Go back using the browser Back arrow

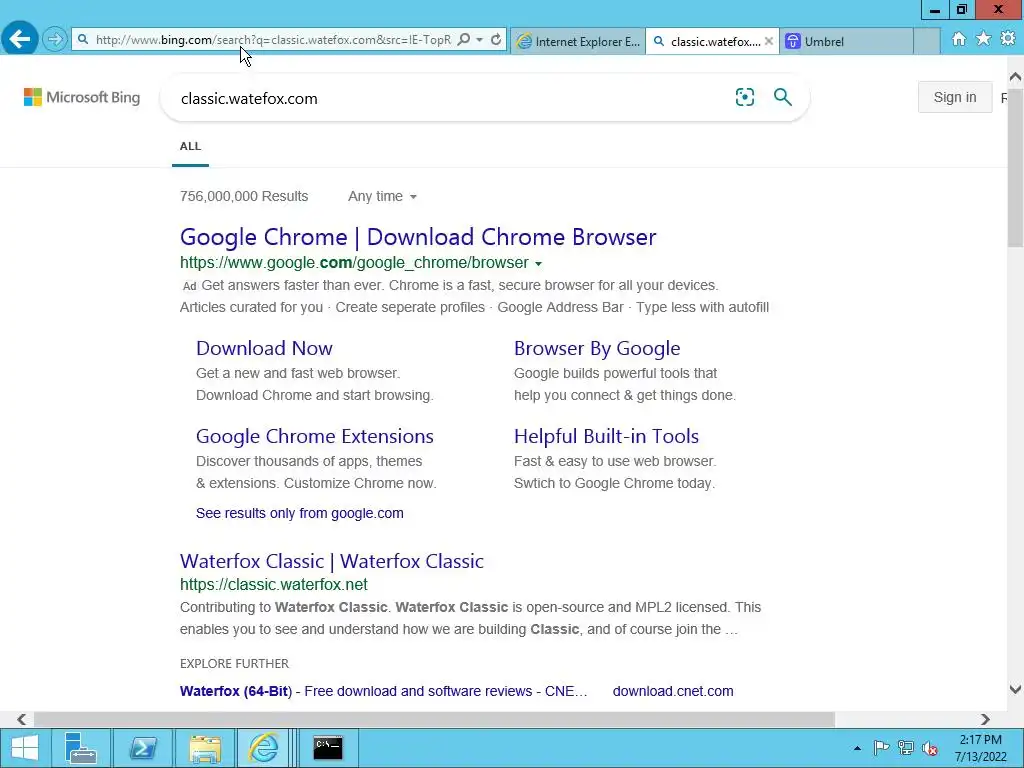click(20, 39)
